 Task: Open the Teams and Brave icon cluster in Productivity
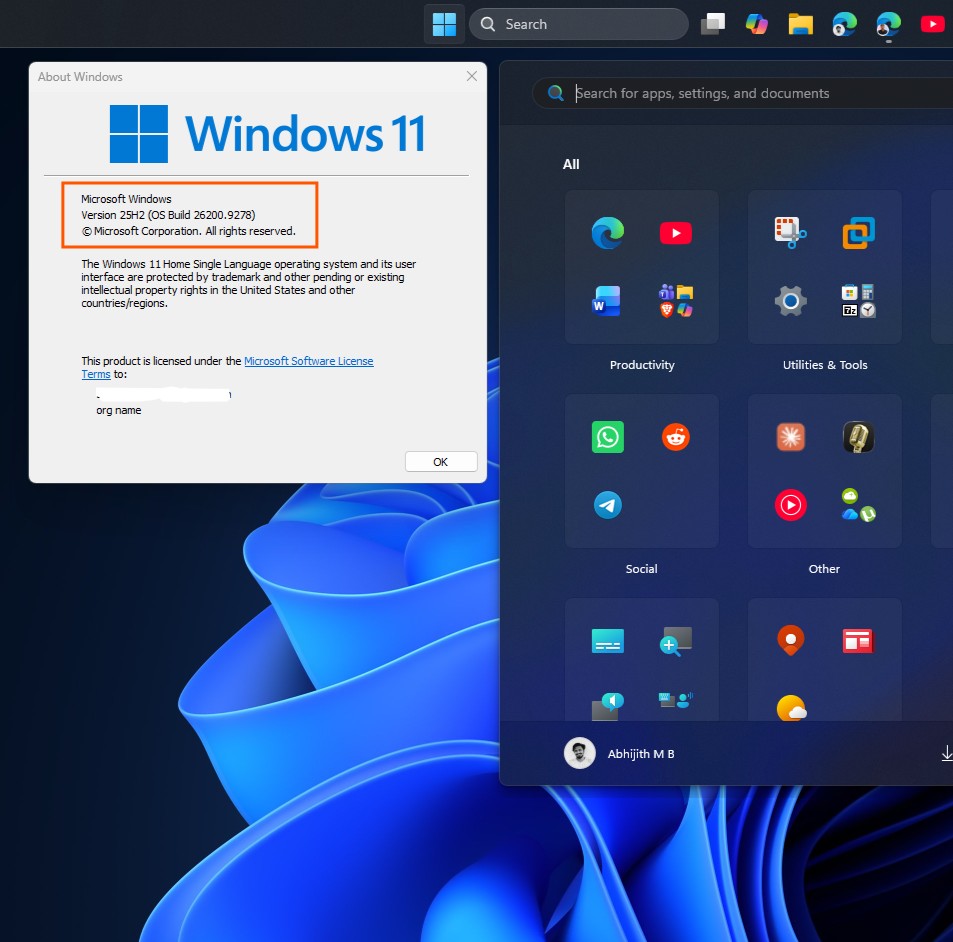(x=676, y=301)
